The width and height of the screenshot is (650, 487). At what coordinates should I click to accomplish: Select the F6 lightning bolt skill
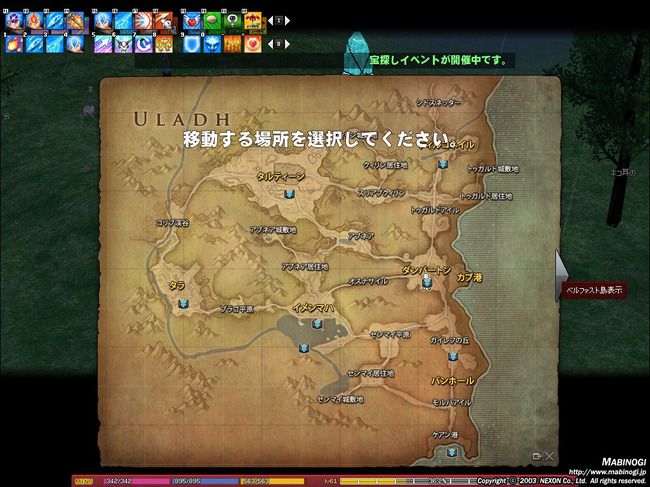pyautogui.click(x=123, y=21)
